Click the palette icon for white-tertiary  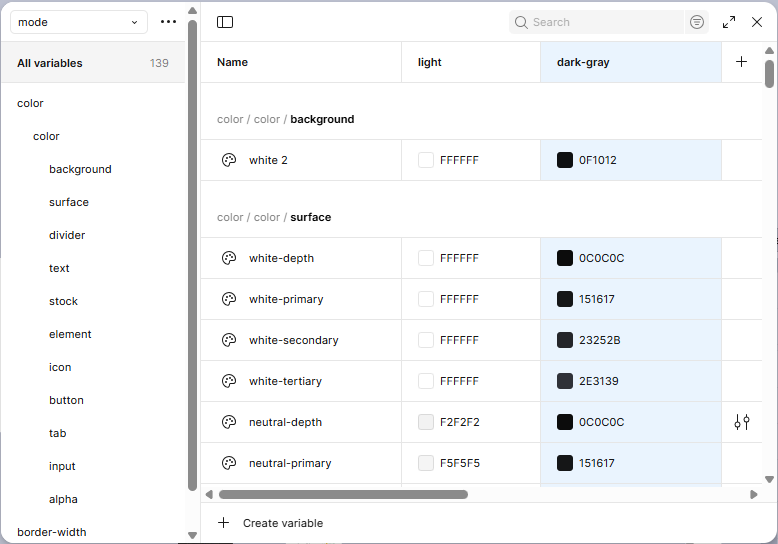(229, 381)
